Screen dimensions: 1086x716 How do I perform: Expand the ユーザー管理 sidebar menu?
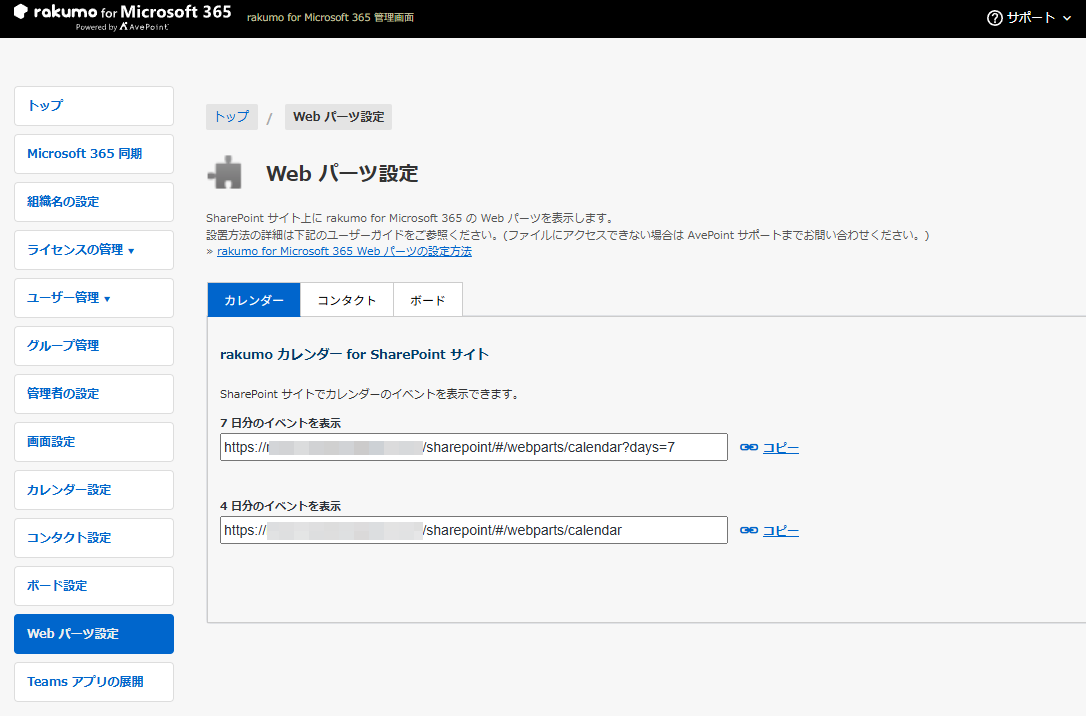click(94, 298)
